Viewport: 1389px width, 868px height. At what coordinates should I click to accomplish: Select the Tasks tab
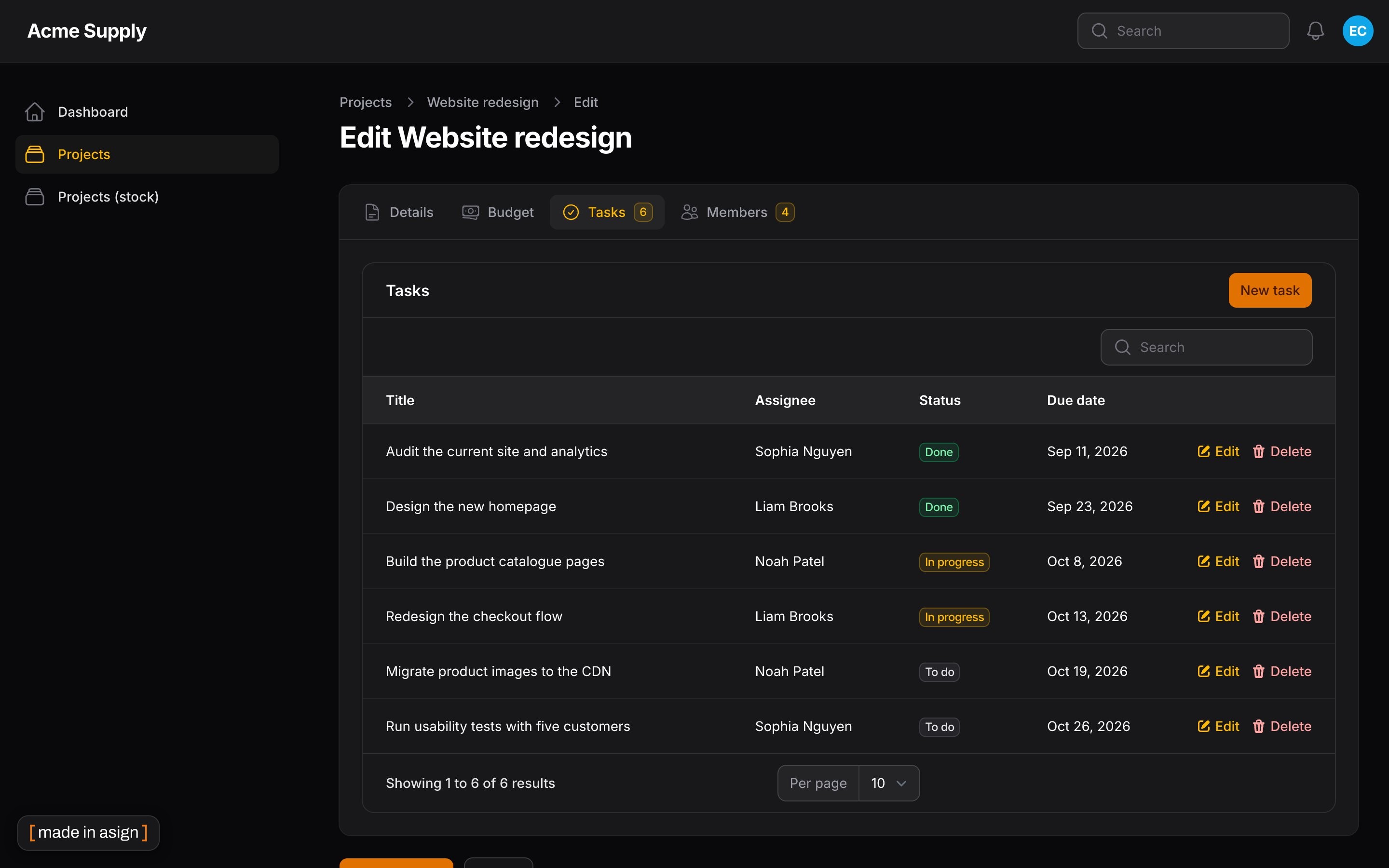(x=607, y=212)
